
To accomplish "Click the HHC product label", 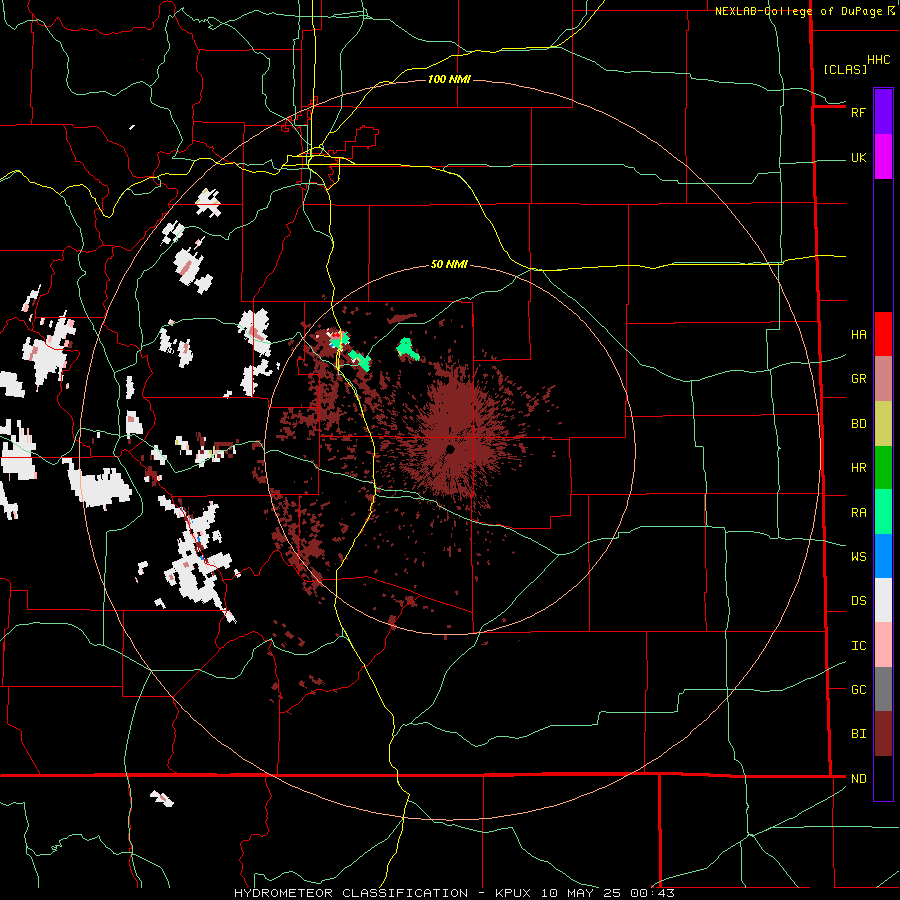I will tap(878, 60).
